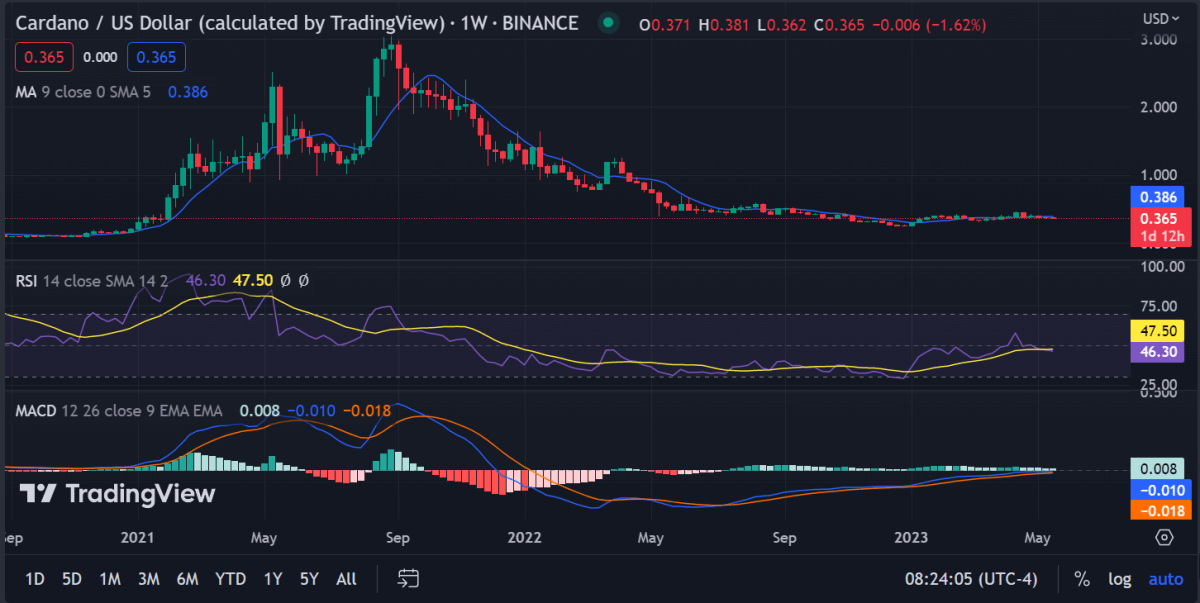Select the 5D time range

click(x=71, y=578)
